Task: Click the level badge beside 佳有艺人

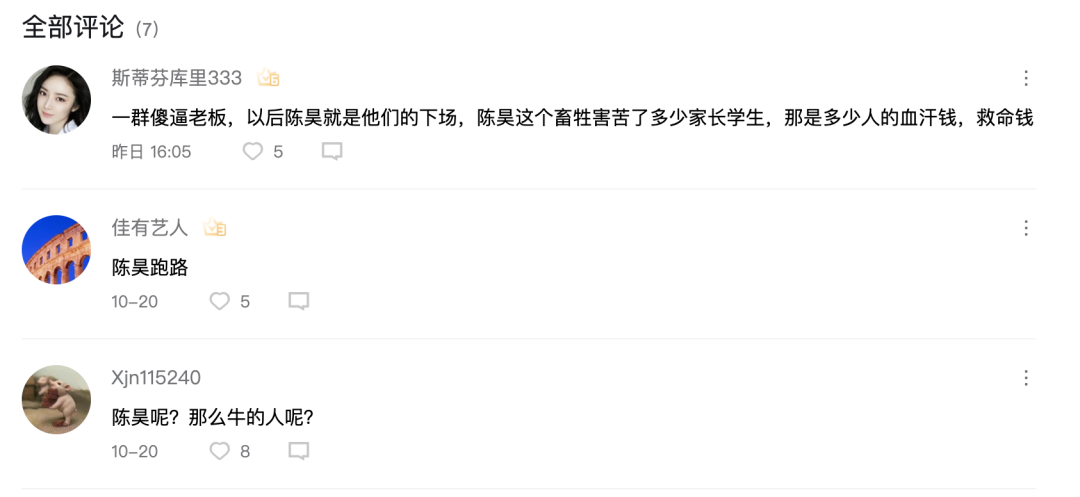Action: point(215,228)
